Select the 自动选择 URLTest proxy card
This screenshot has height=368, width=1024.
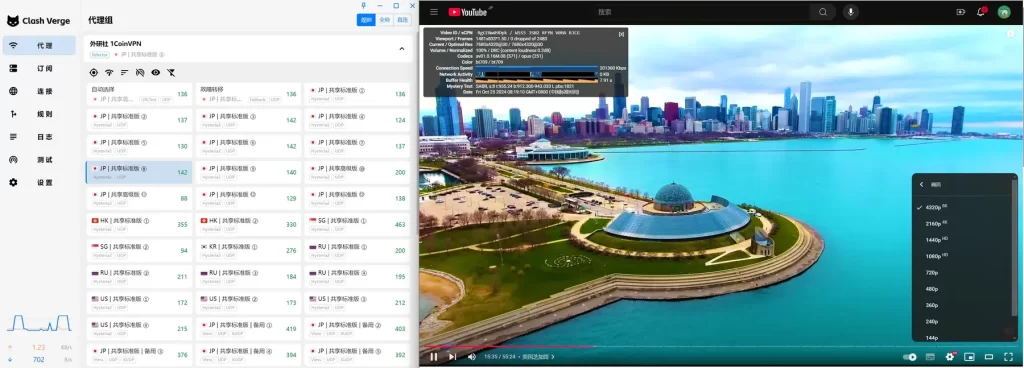(138, 94)
